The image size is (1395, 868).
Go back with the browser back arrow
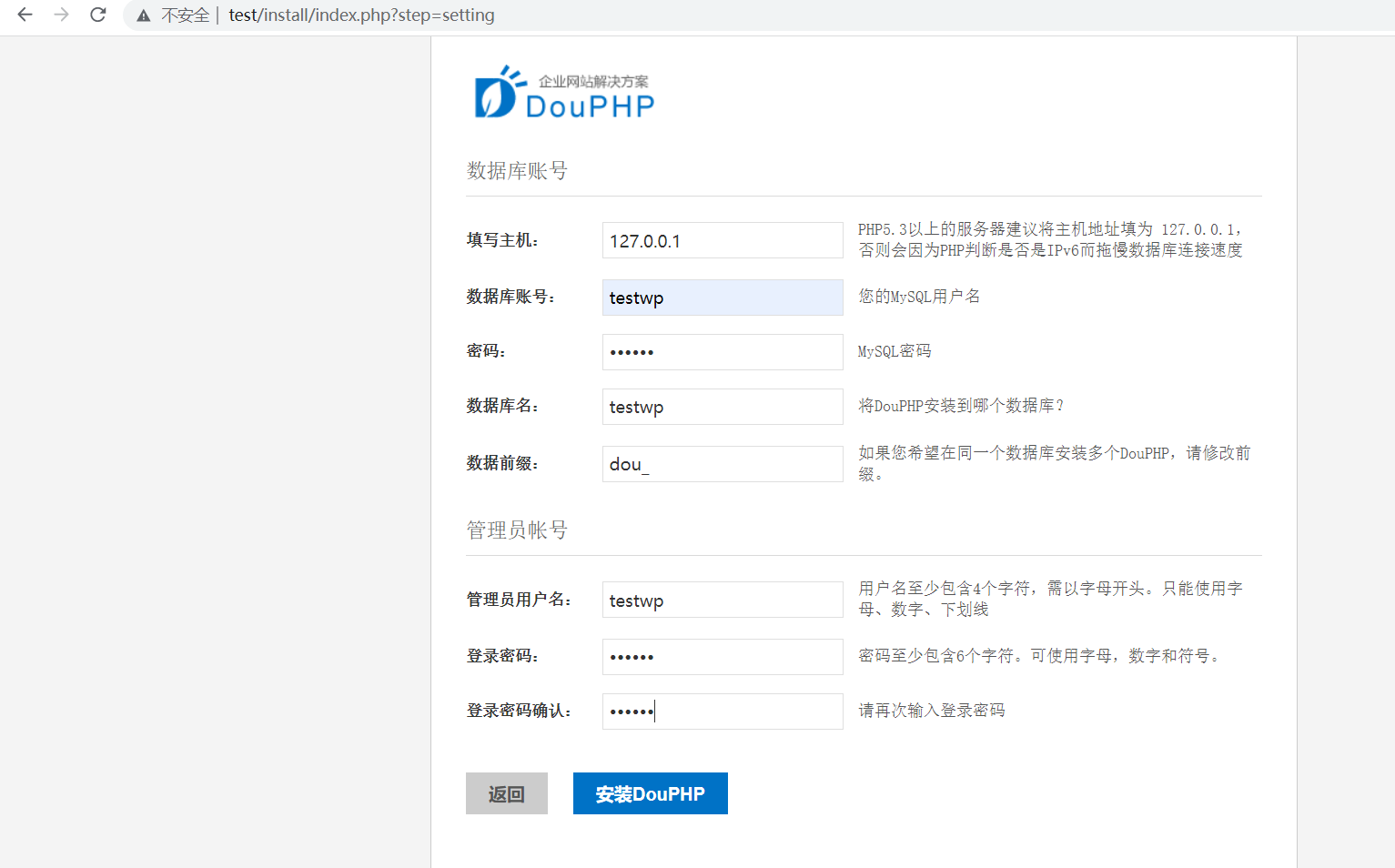coord(25,15)
